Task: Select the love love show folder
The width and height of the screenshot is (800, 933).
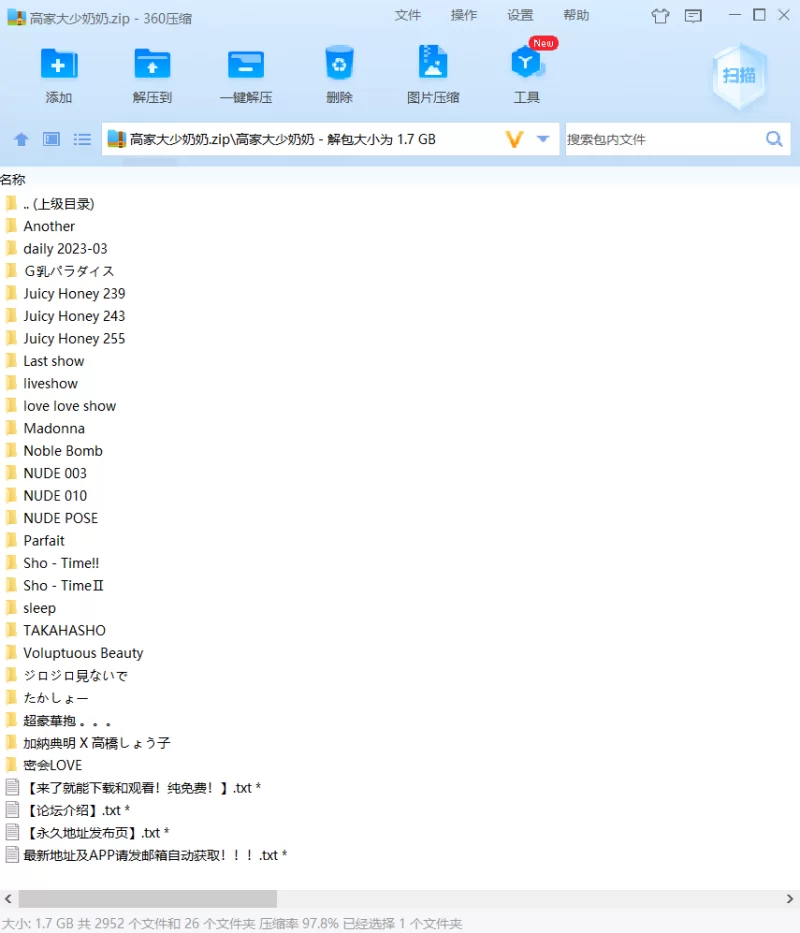Action: (70, 406)
